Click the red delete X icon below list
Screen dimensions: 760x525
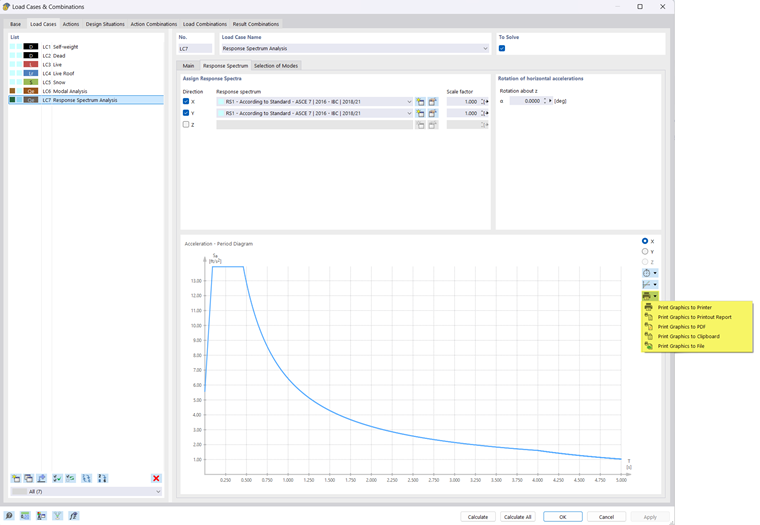(x=156, y=478)
